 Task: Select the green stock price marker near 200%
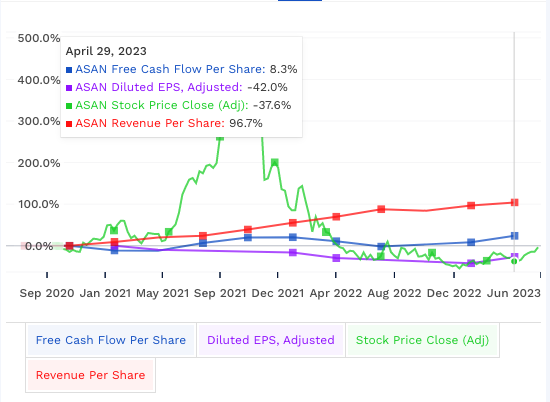275,162
